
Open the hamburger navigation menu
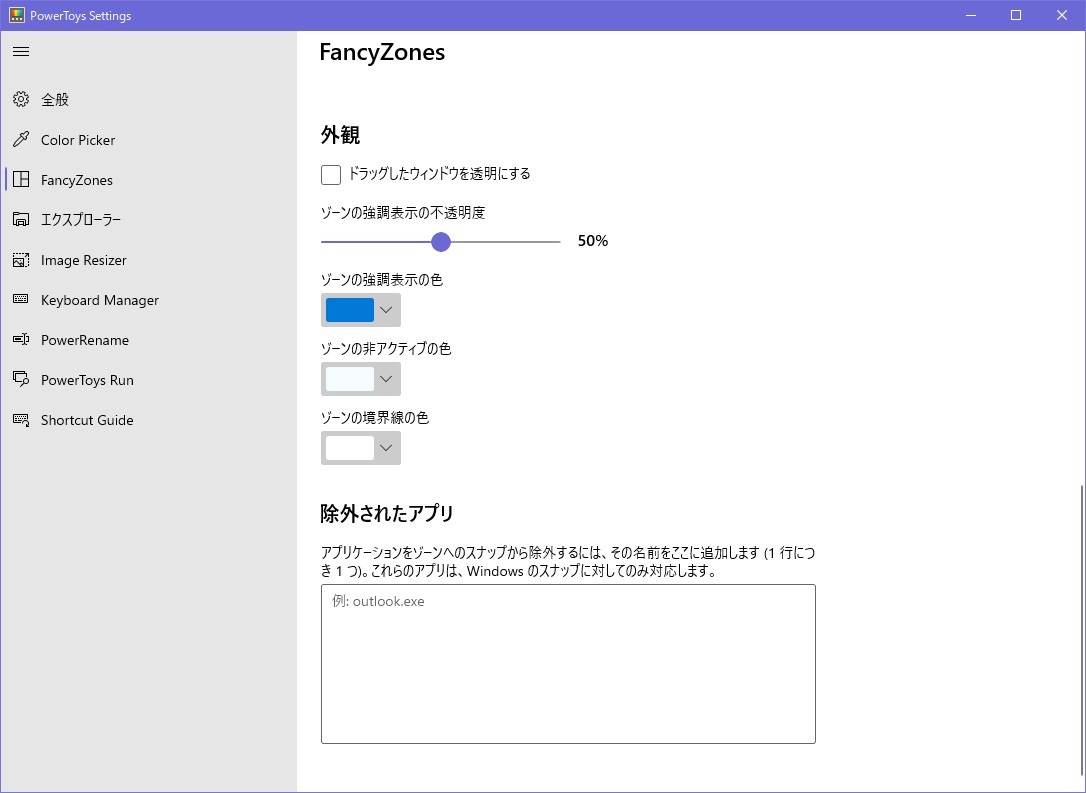pos(21,52)
